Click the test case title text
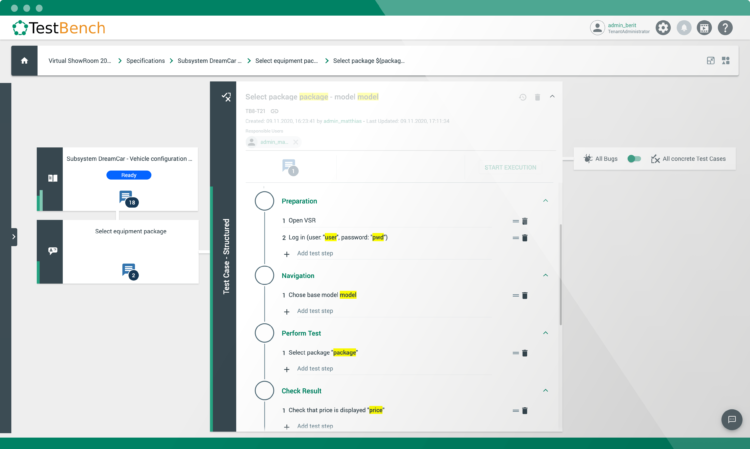Image resolution: width=750 pixels, height=449 pixels. click(x=312, y=97)
